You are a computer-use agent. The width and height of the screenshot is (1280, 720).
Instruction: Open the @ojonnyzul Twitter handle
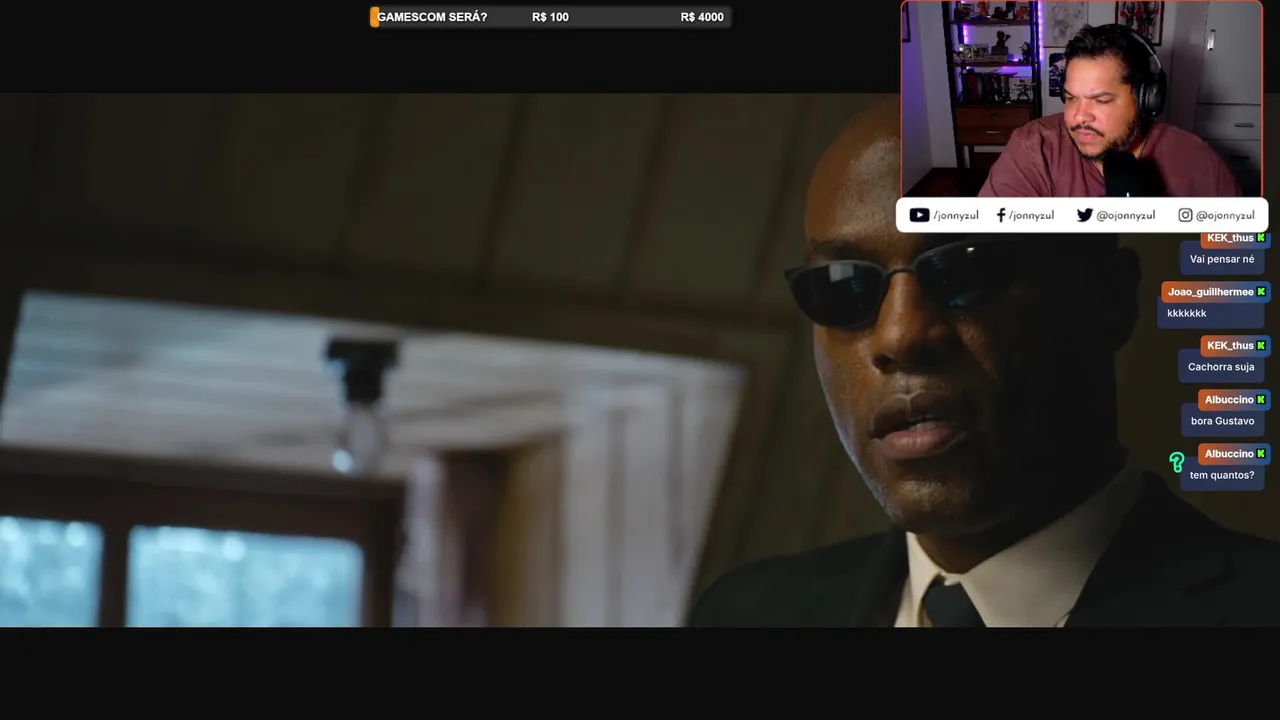(1126, 215)
